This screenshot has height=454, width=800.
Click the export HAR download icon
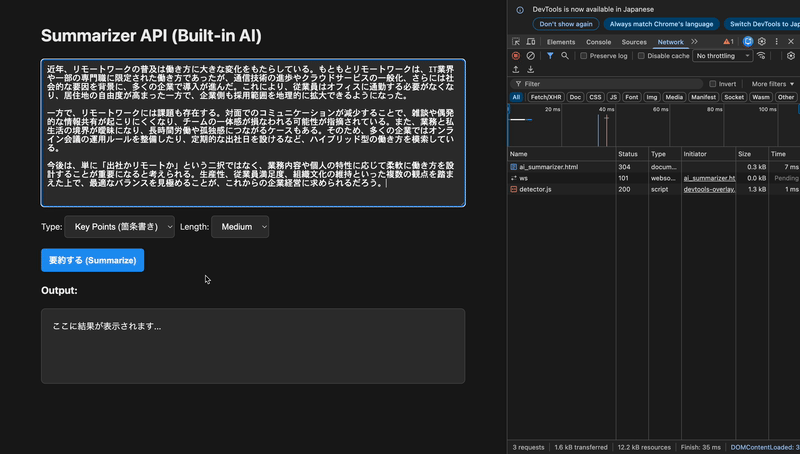coord(531,69)
